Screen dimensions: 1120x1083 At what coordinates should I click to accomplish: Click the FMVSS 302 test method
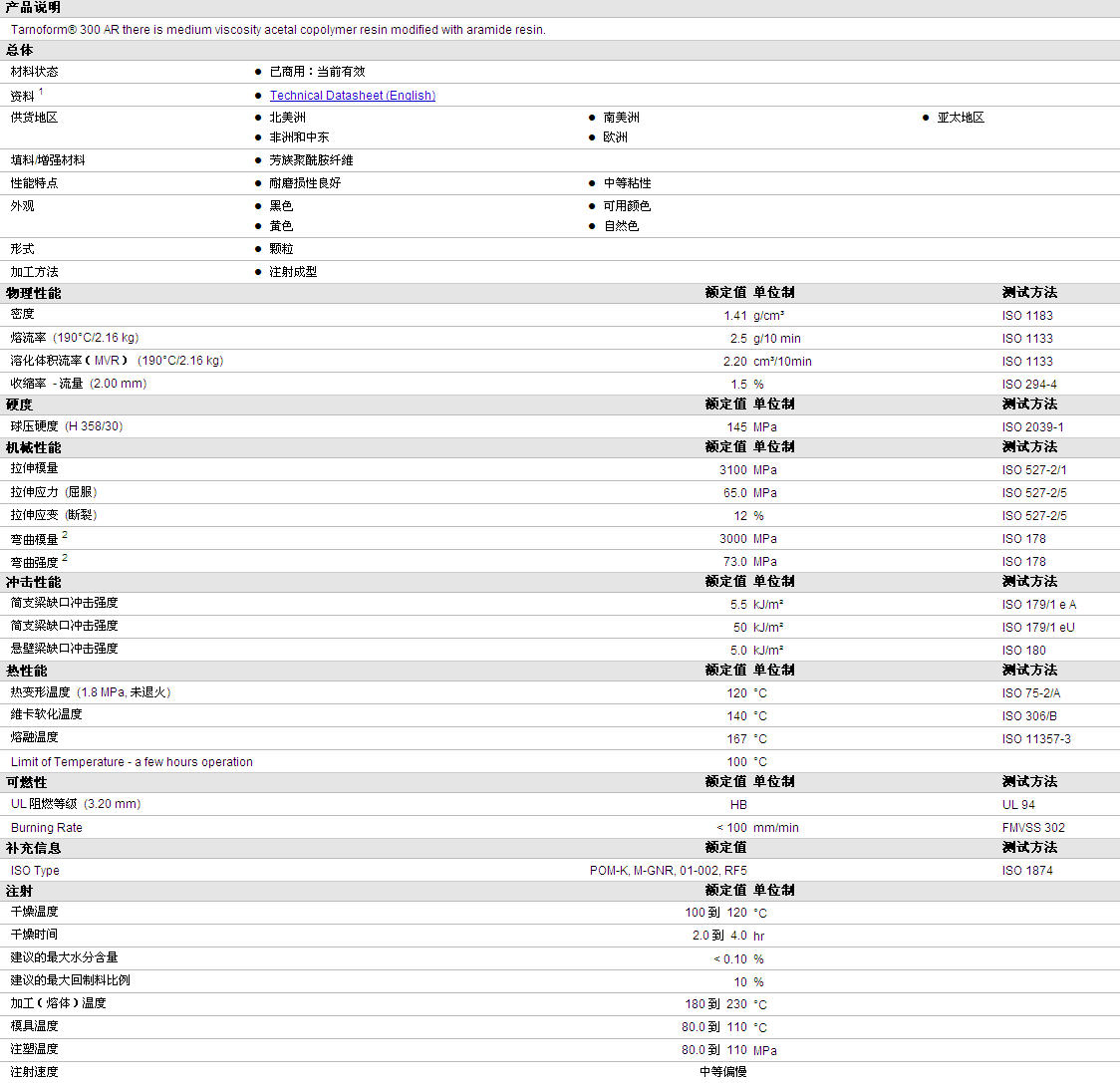point(1033,827)
